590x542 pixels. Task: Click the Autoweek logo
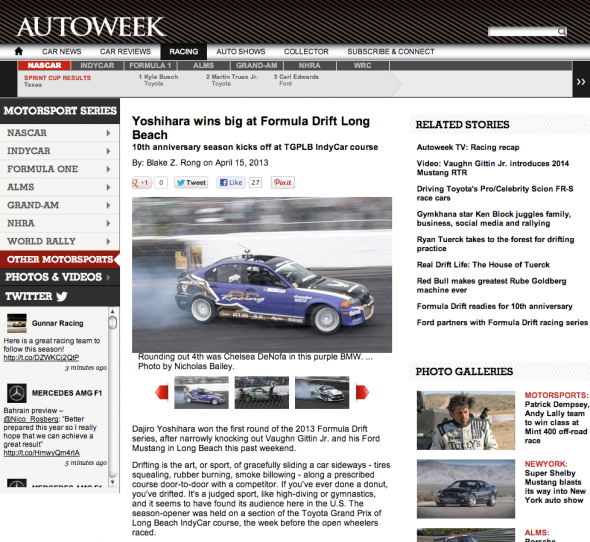click(91, 26)
